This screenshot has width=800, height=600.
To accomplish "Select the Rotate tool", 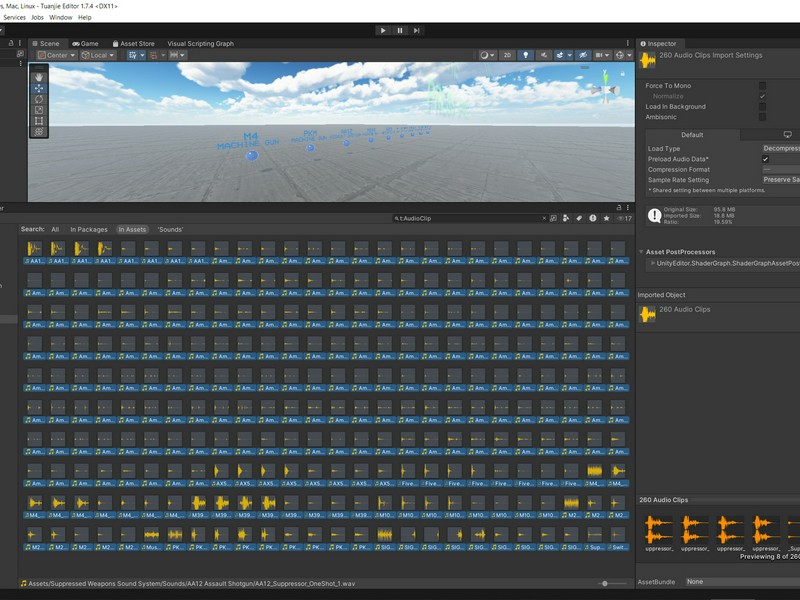I will tap(39, 99).
